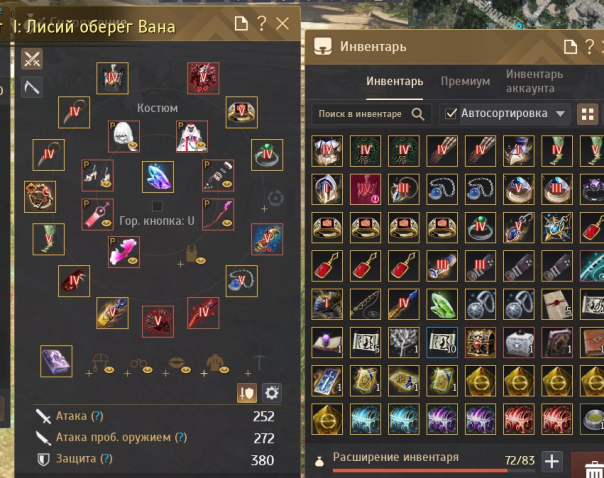The height and width of the screenshot is (478, 604).
Task: Open the inventory trash can icon
Action: click(591, 469)
